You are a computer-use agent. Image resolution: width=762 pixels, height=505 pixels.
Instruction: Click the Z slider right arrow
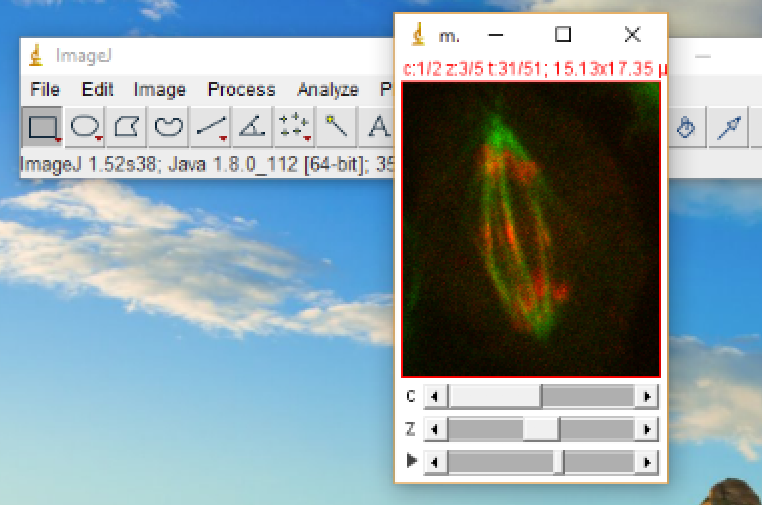click(647, 430)
